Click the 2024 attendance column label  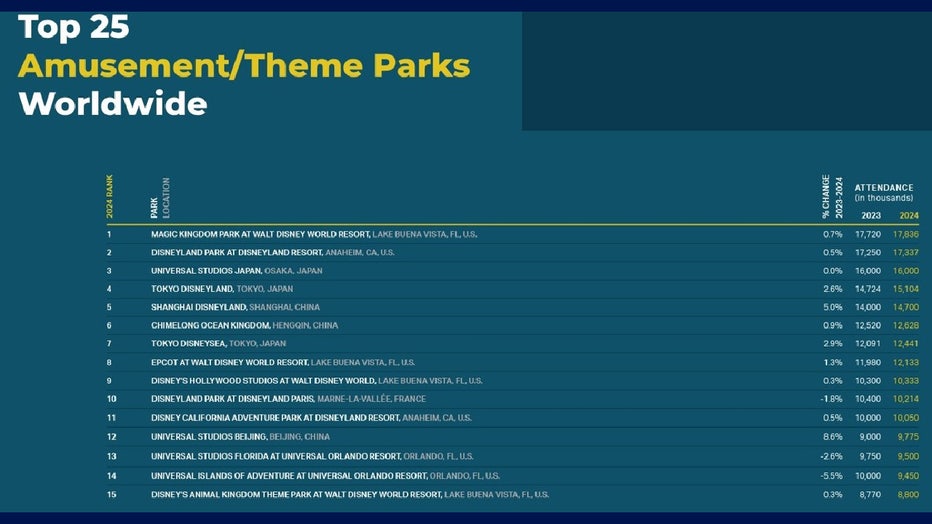click(908, 214)
